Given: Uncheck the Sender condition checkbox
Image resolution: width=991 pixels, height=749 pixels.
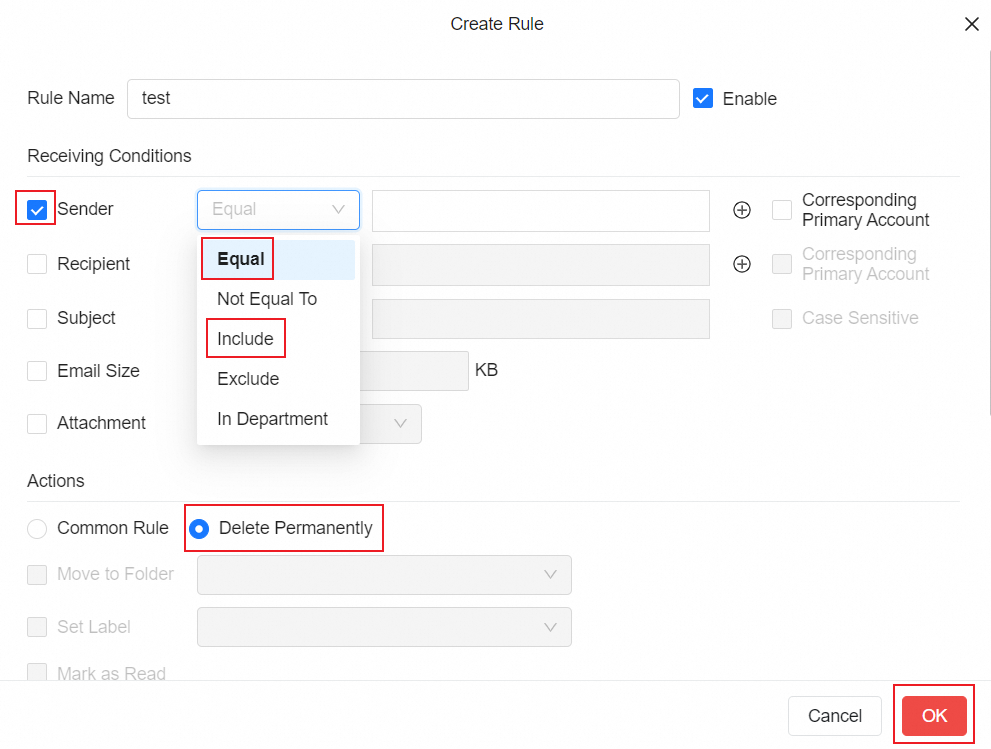Looking at the screenshot, I should point(37,210).
